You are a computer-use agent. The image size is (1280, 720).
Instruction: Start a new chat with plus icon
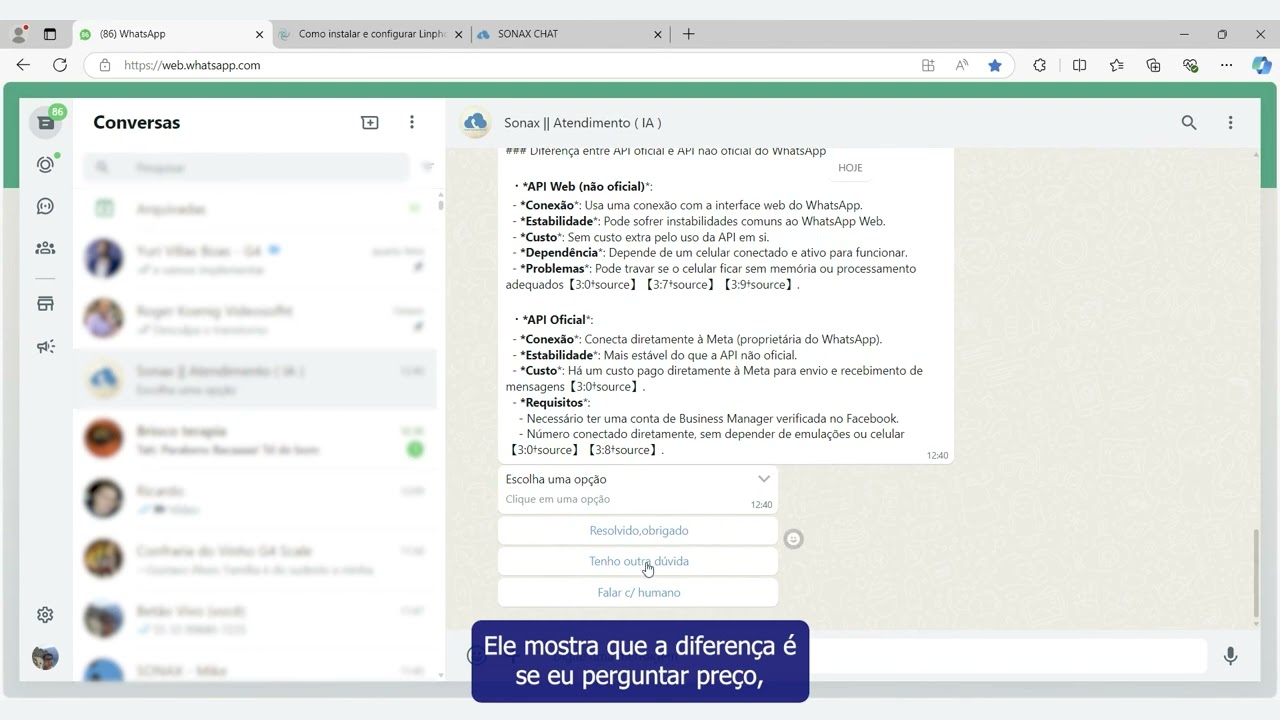(370, 122)
